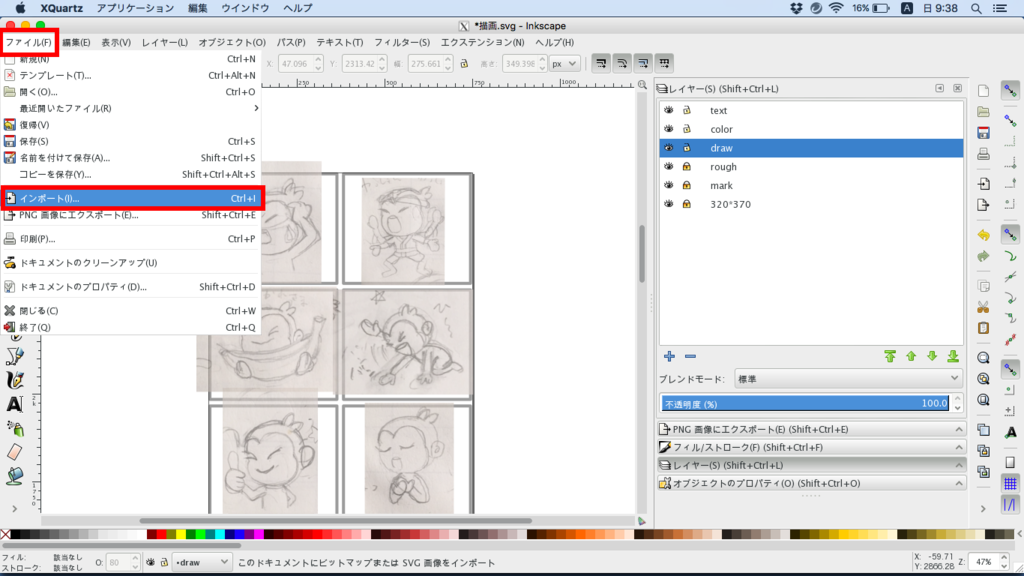1024x576 pixels.
Task: Choose Save As menu entry
Action: click(131, 158)
